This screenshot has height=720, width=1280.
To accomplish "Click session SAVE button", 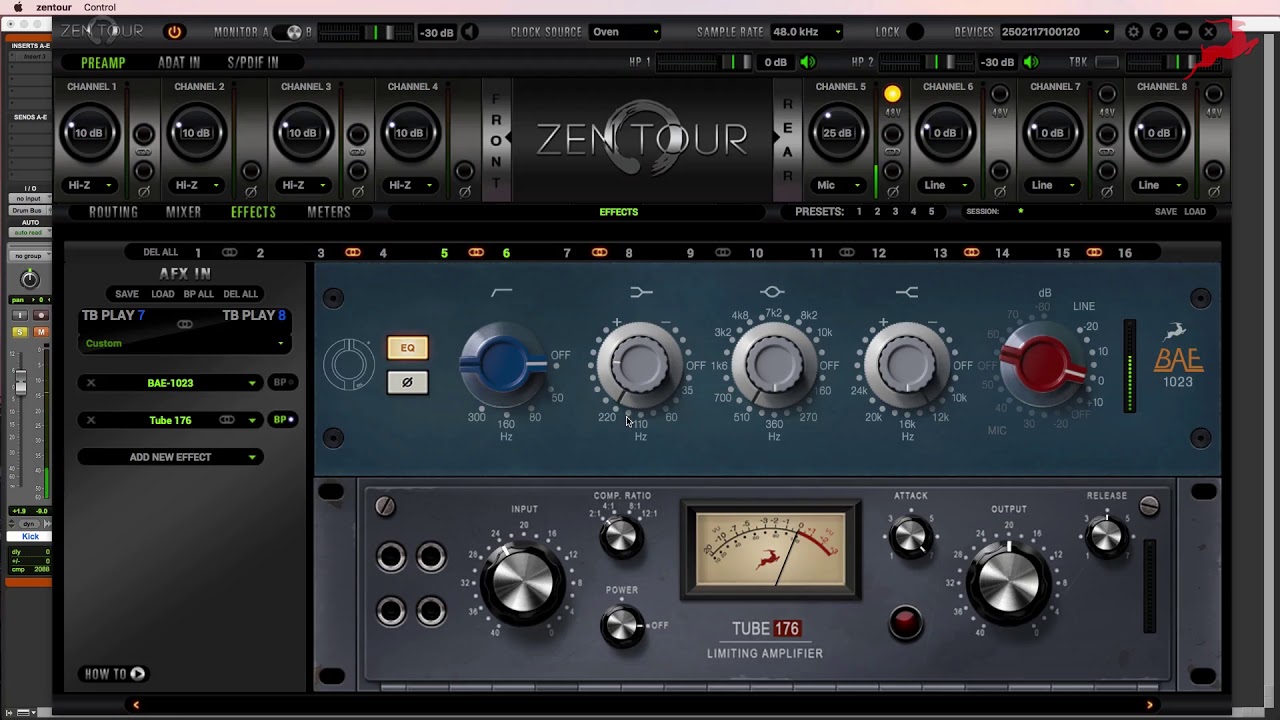I will [1166, 212].
